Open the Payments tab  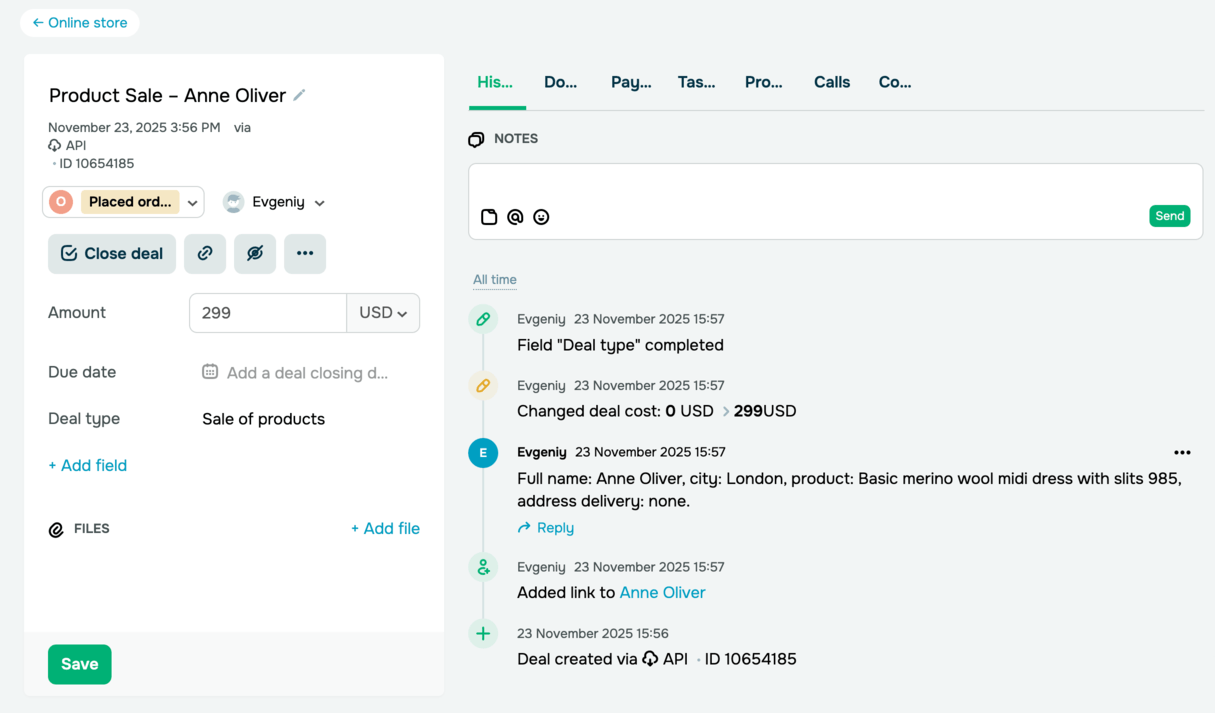coord(631,83)
